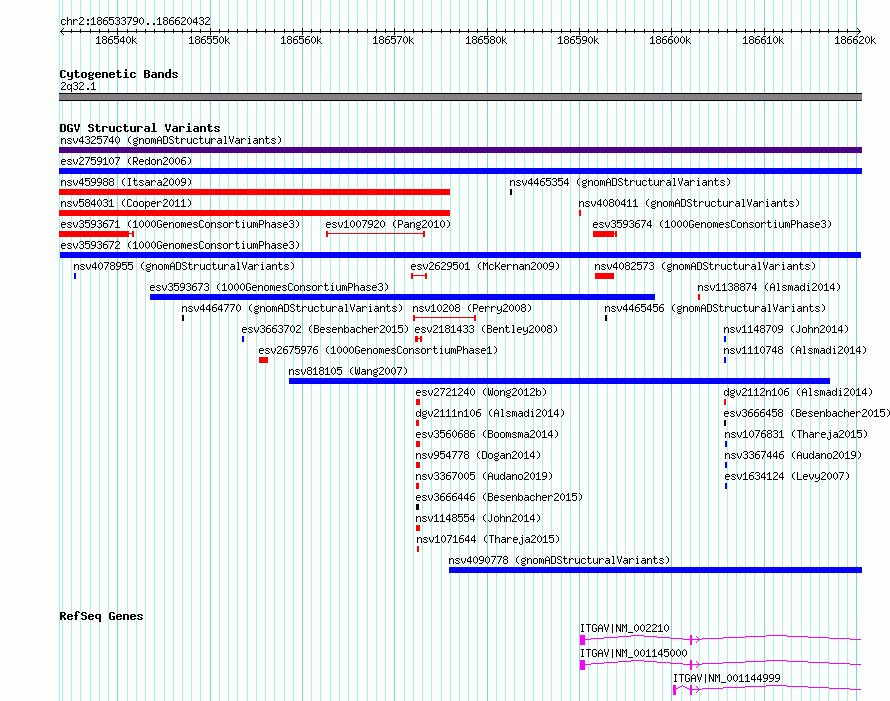Click esv3593671 1000Genomes variant label
890x701 pixels.
[x=180, y=224]
